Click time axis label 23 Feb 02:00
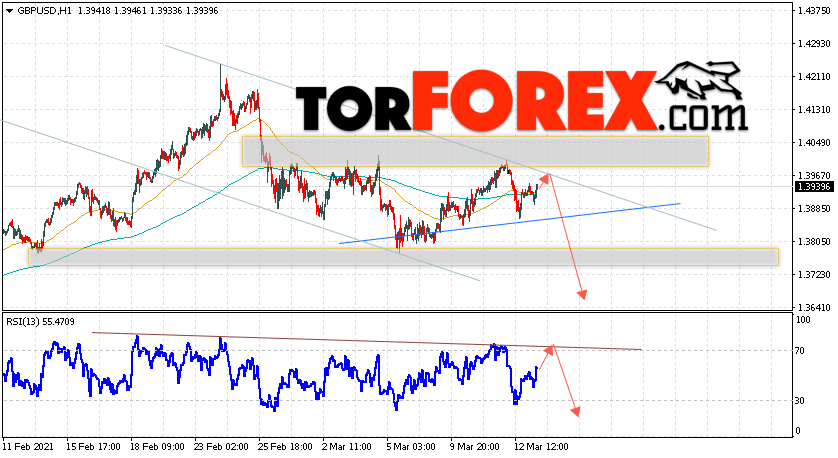Screen dimensions: 838x458 (x=221, y=447)
